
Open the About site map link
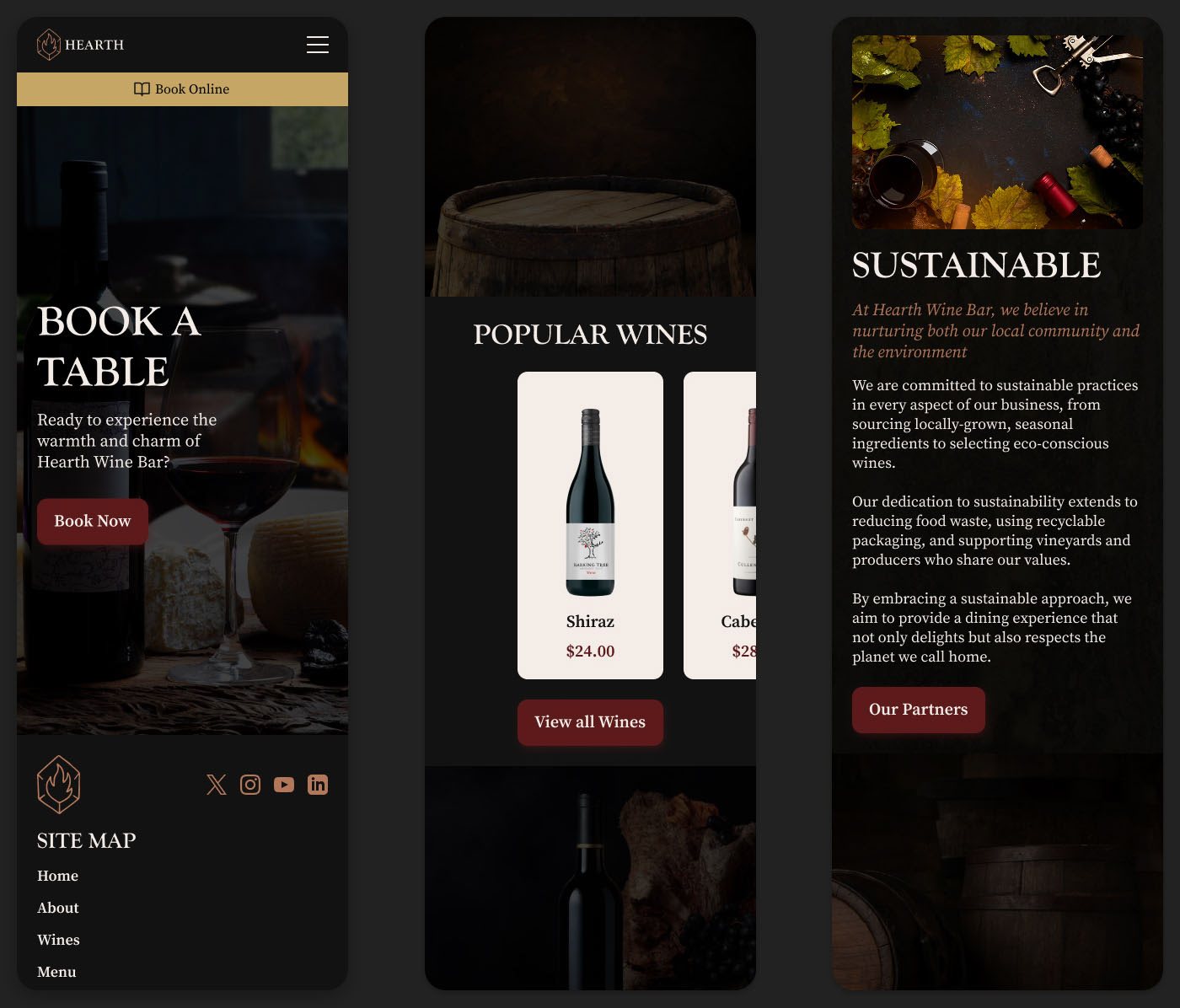click(x=58, y=908)
